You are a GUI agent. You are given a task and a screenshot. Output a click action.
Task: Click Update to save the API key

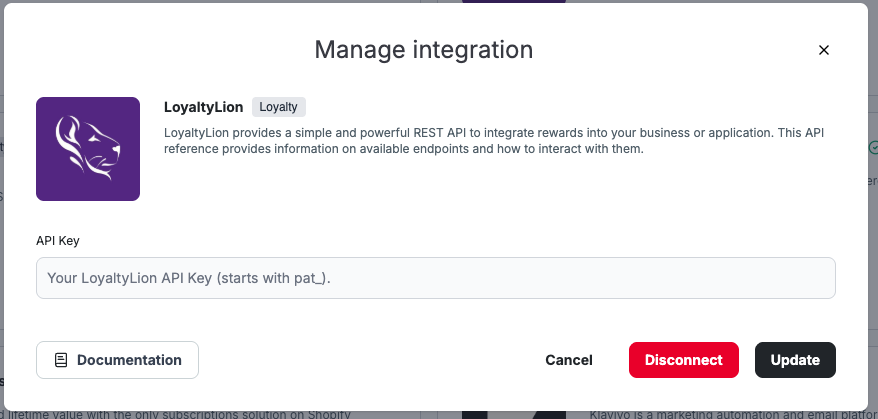[x=795, y=360]
